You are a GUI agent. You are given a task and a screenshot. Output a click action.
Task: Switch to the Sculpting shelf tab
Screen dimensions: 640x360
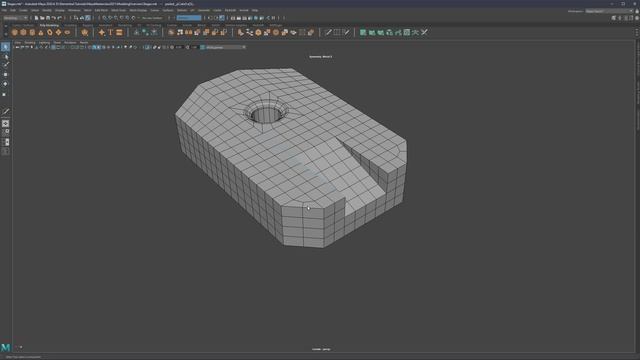70,25
